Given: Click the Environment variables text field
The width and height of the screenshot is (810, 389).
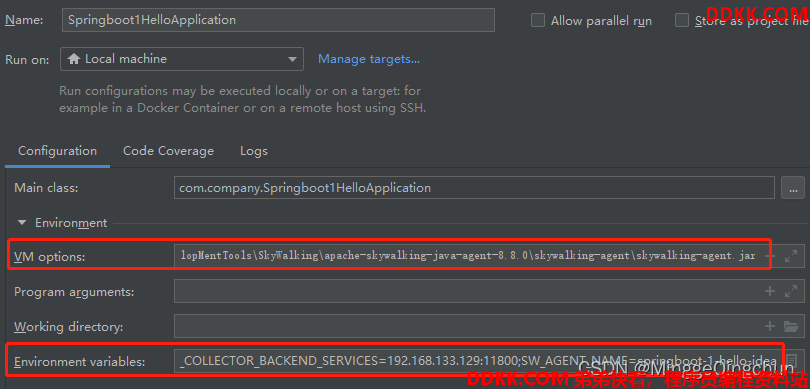Looking at the screenshot, I should coord(477,361).
